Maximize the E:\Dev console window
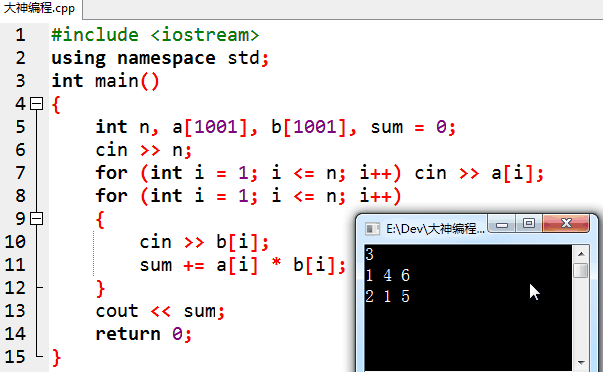This screenshot has height=372, width=603. coord(529,224)
